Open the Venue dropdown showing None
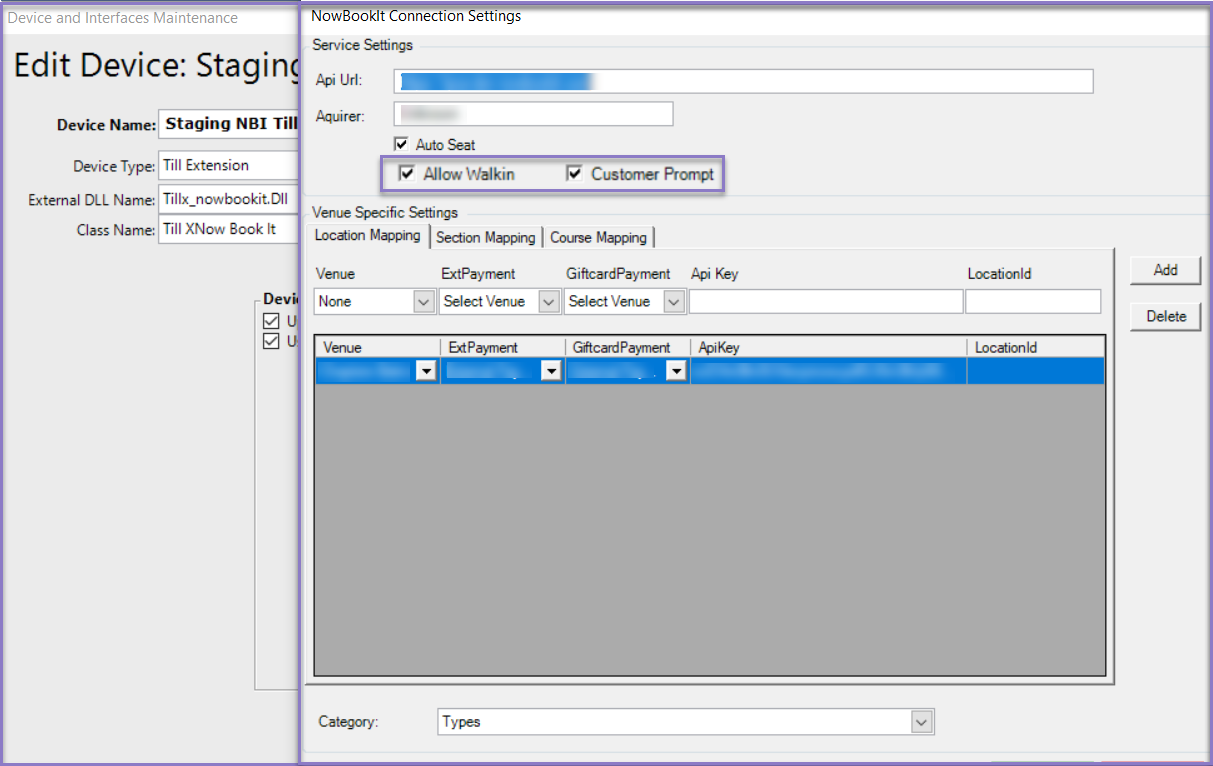 click(374, 301)
